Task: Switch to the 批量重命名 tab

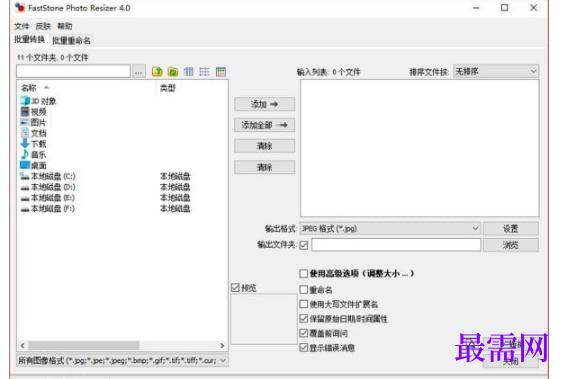Action: point(72,41)
